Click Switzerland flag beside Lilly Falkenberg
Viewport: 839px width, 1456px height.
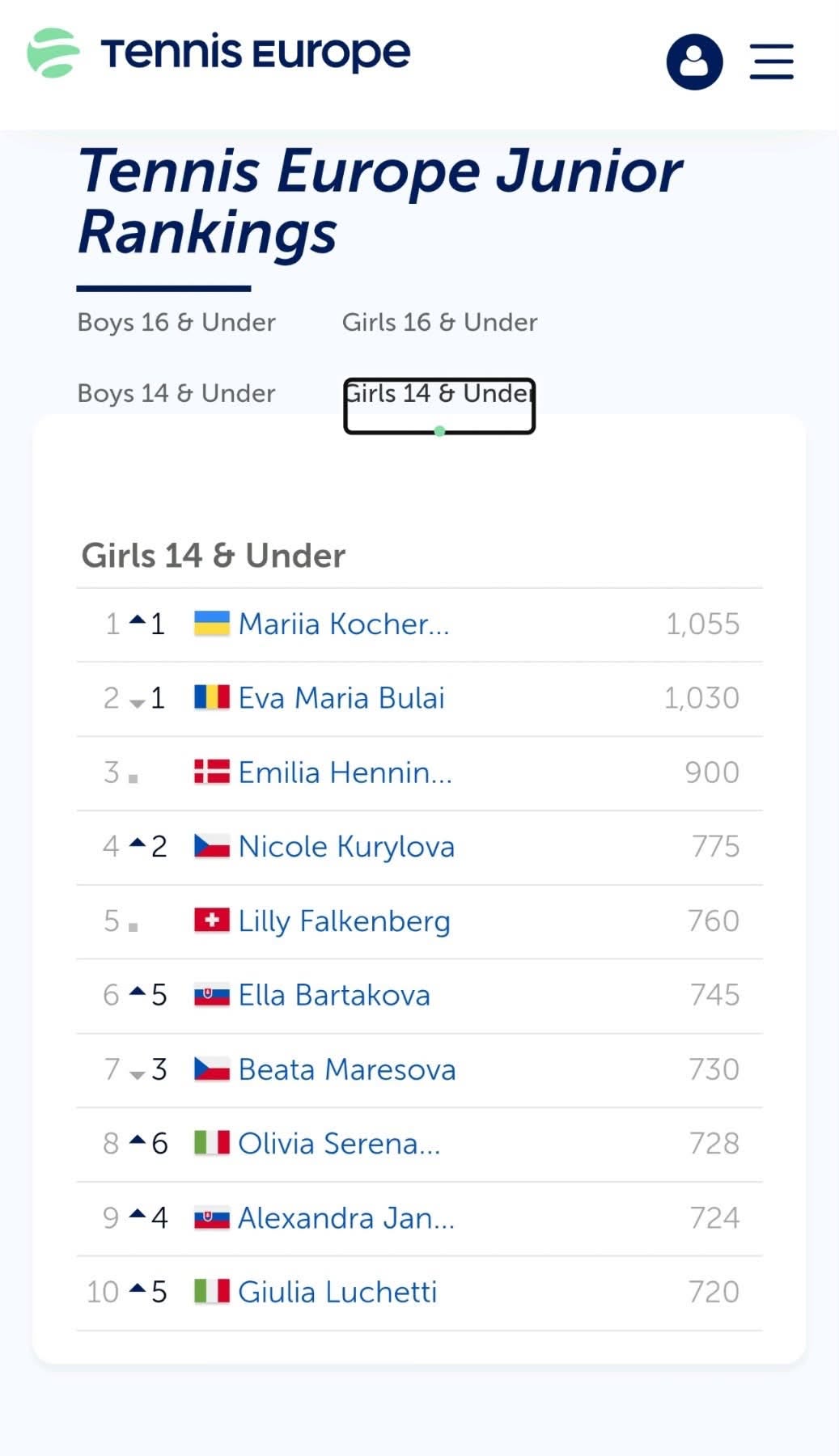[x=212, y=921]
